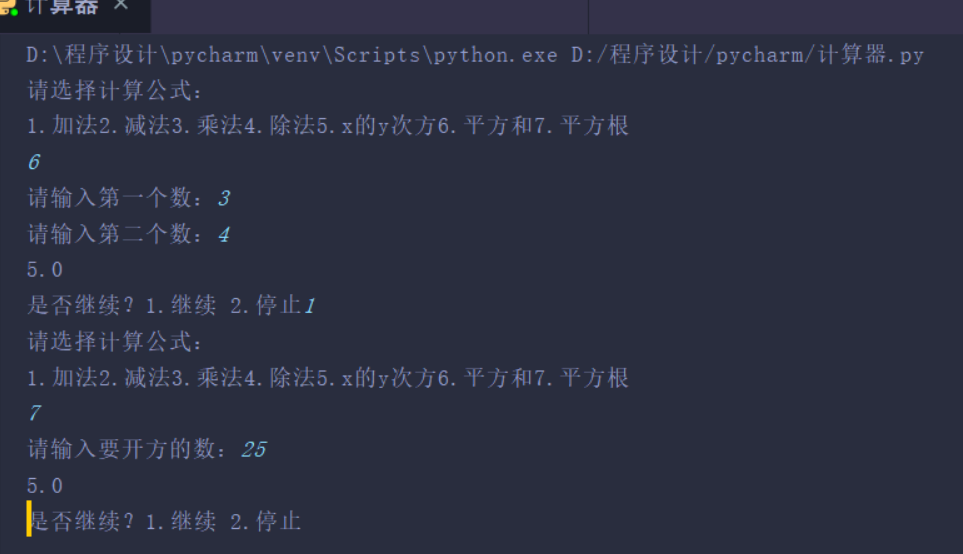Click the entered number 25 after 请输入要开方的数

point(254,450)
